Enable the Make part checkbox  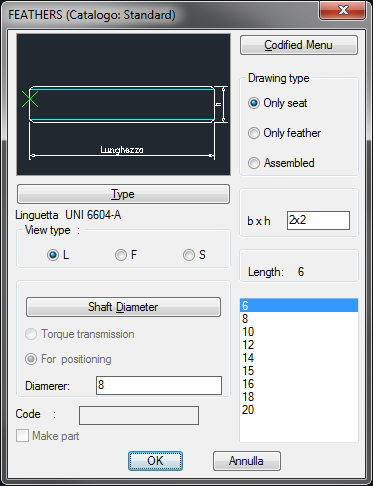tap(22, 436)
